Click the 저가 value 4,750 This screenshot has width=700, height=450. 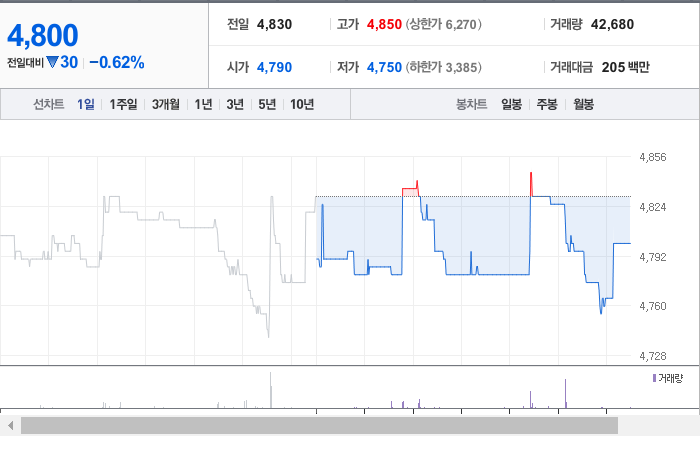pyautogui.click(x=384, y=67)
